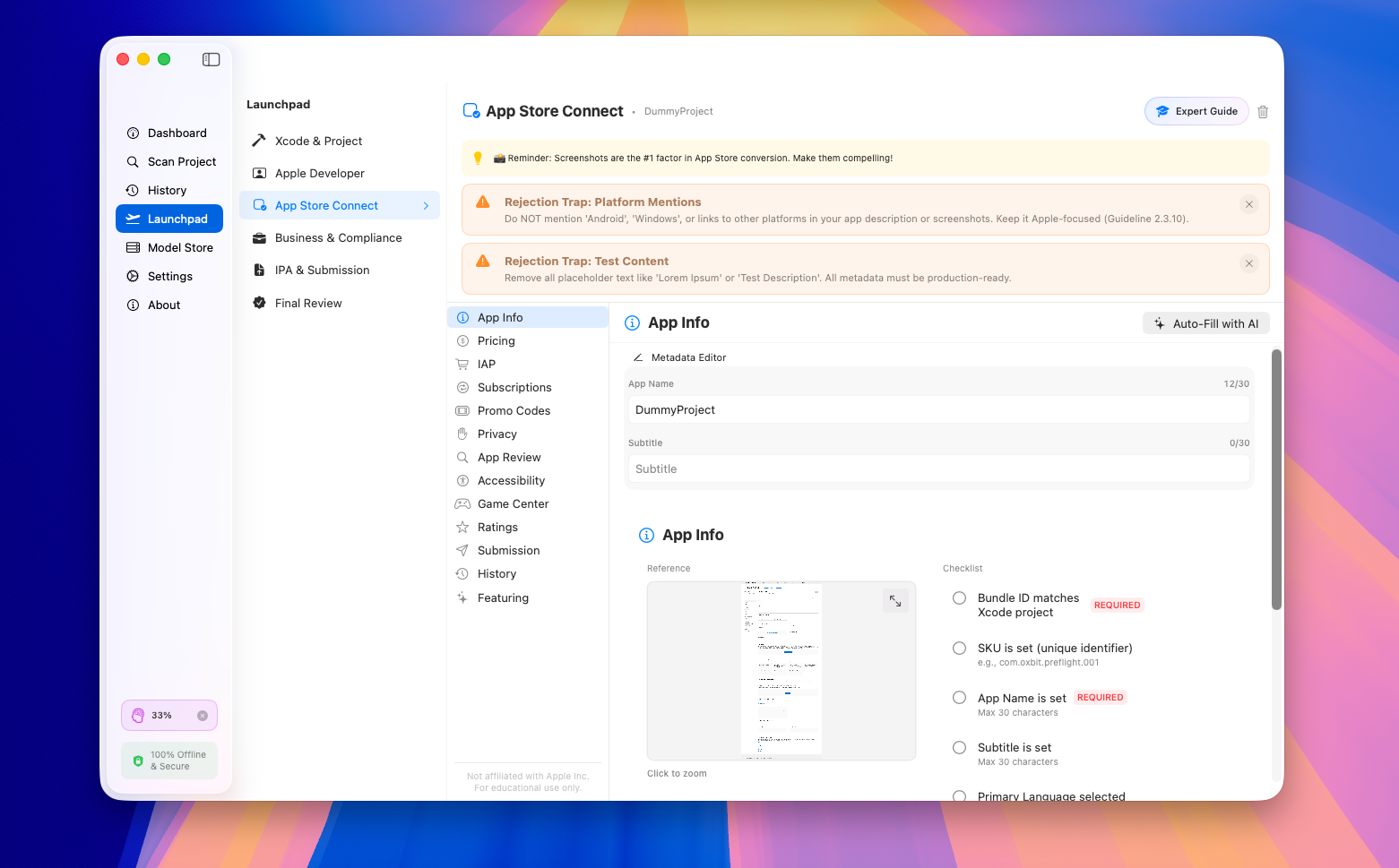Select the Scan Project tool
1399x868 pixels.
pyautogui.click(x=181, y=161)
